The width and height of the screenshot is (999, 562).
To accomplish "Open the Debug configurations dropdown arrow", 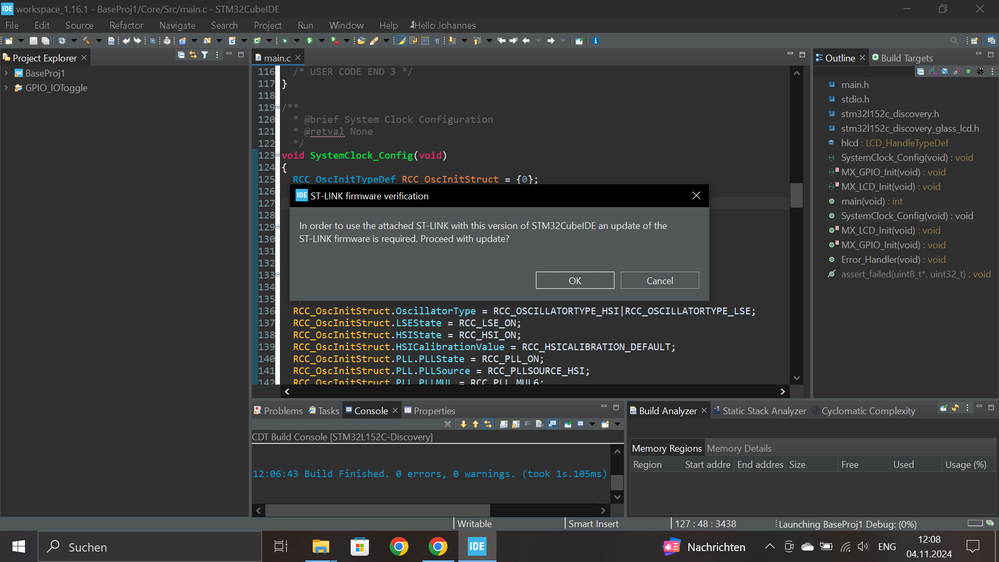I will click(297, 41).
